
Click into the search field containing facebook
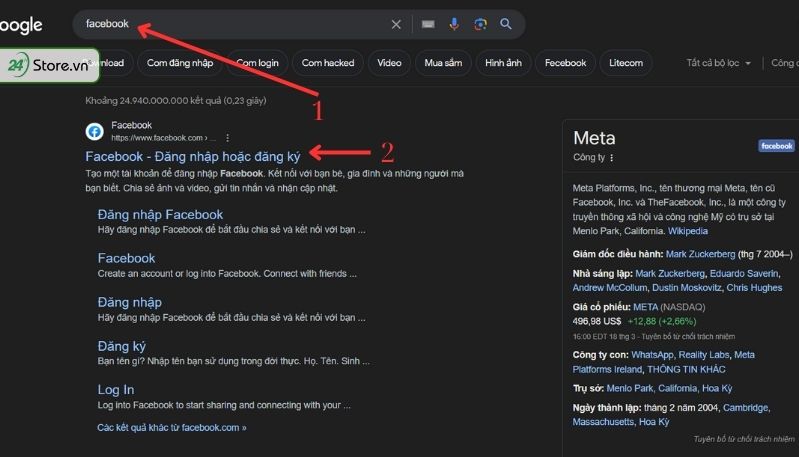(x=234, y=24)
